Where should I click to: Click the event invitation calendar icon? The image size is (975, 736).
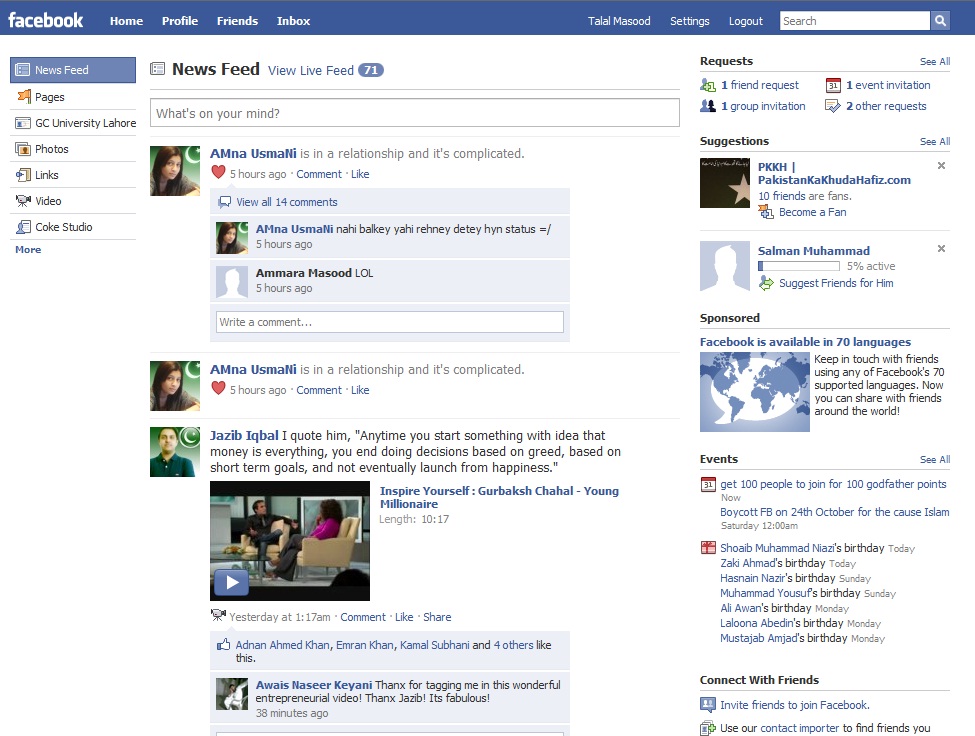(833, 84)
